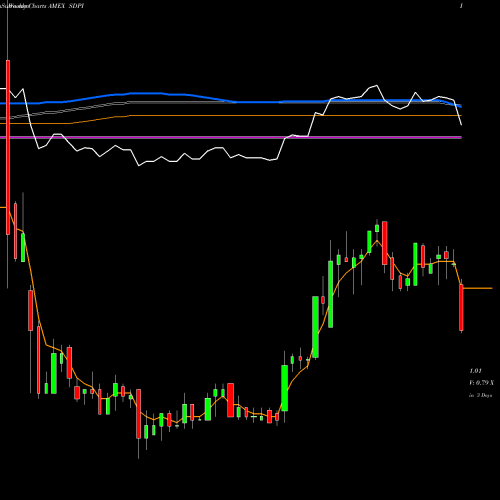Click the volume reading starting with V:

tap(482, 383)
